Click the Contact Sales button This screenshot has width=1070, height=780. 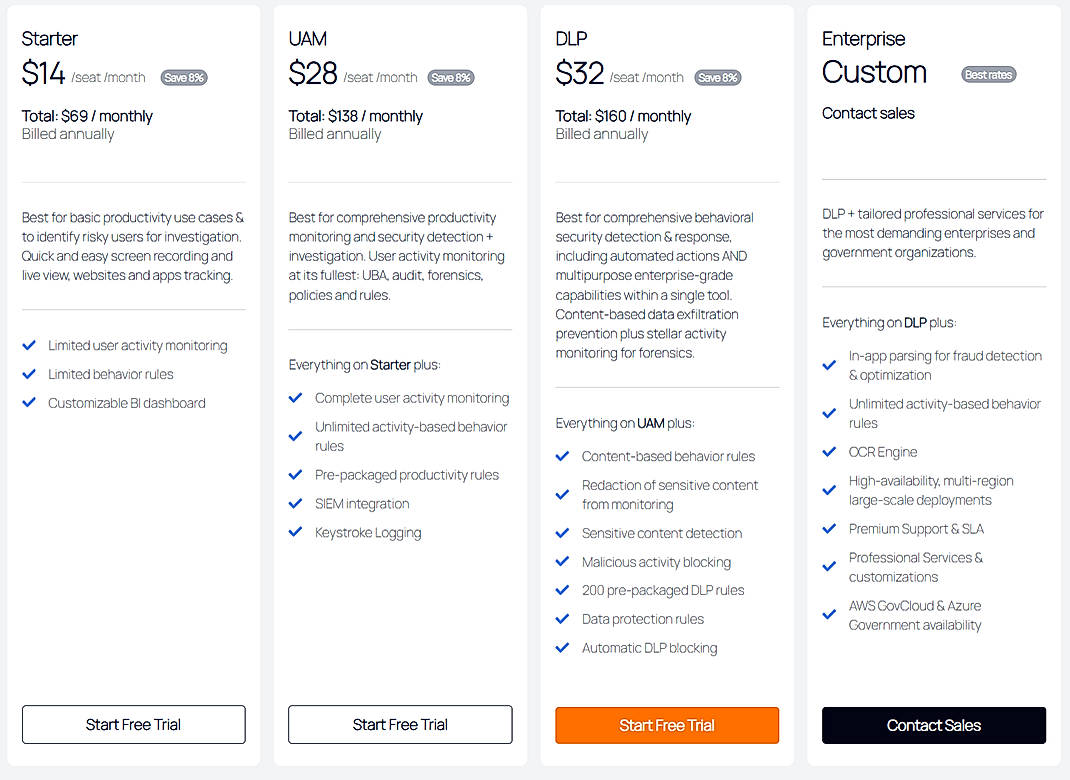933,725
